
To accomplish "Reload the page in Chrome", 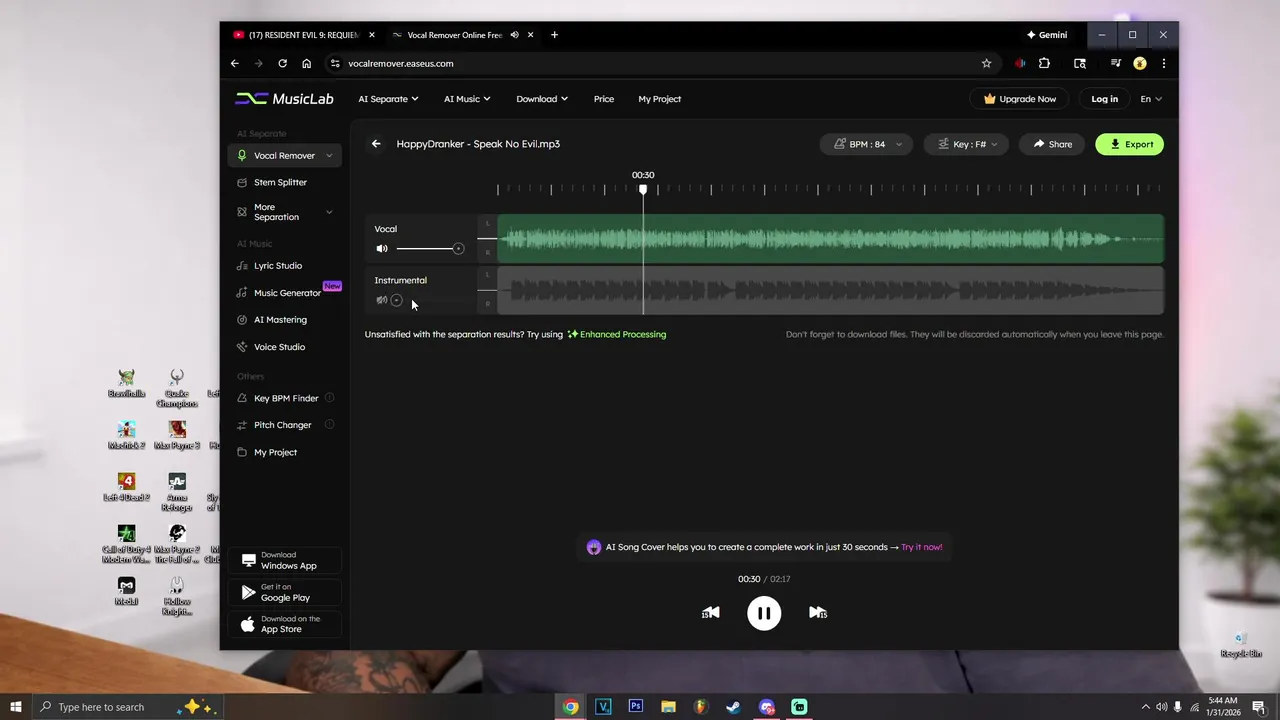I will point(282,63).
